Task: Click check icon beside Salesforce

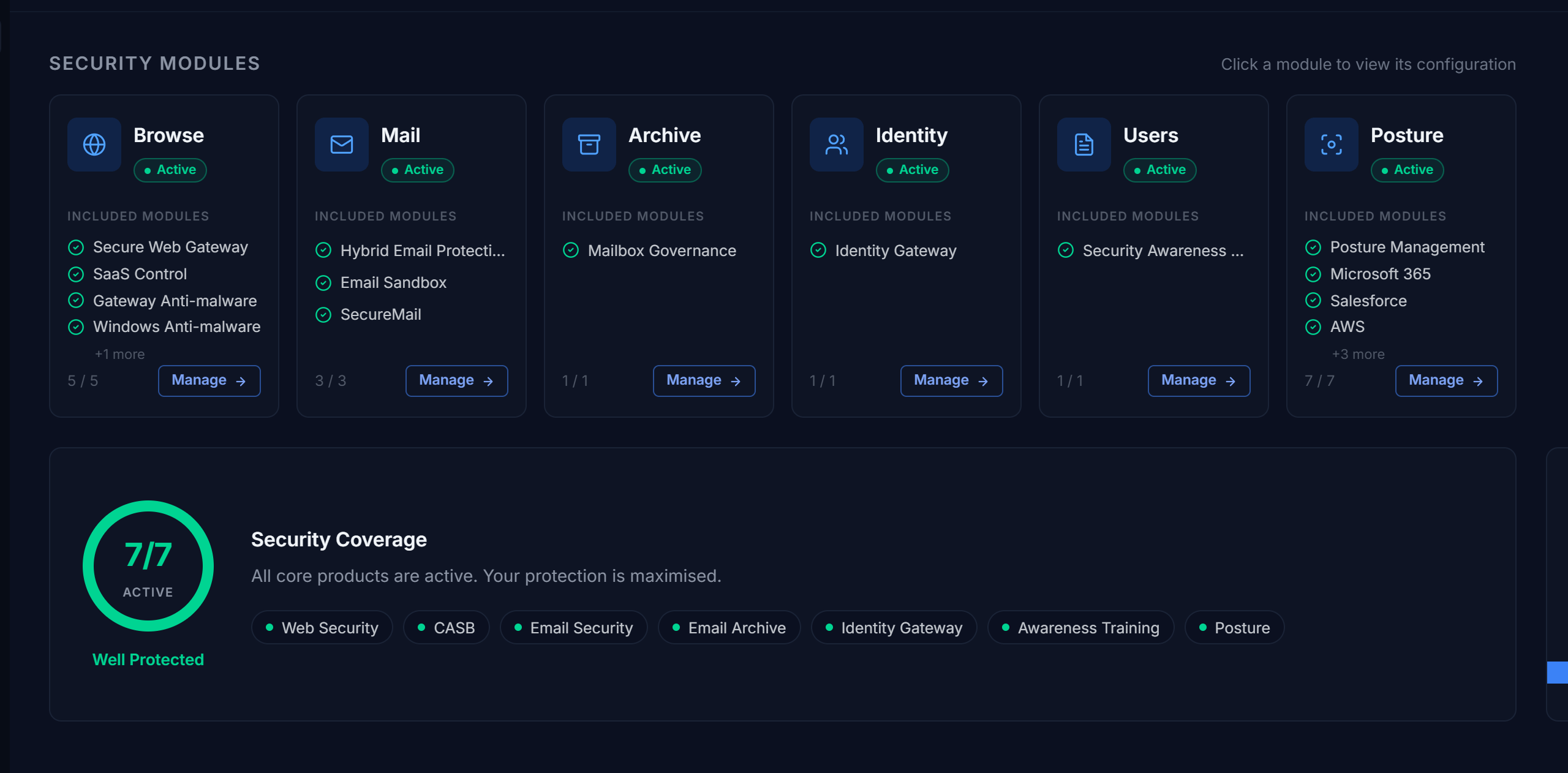Action: tap(1313, 301)
